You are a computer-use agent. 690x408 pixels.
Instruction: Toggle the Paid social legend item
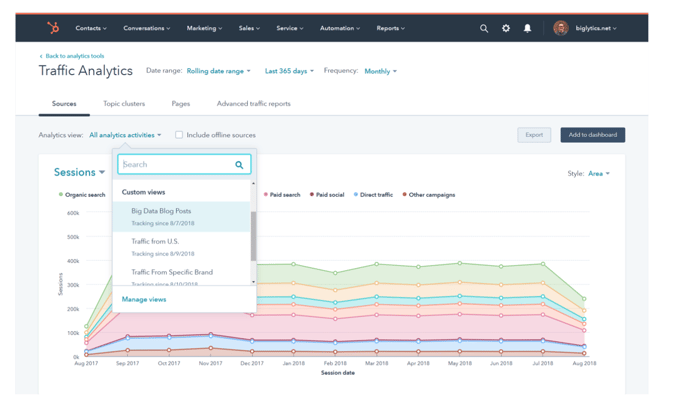click(327, 195)
